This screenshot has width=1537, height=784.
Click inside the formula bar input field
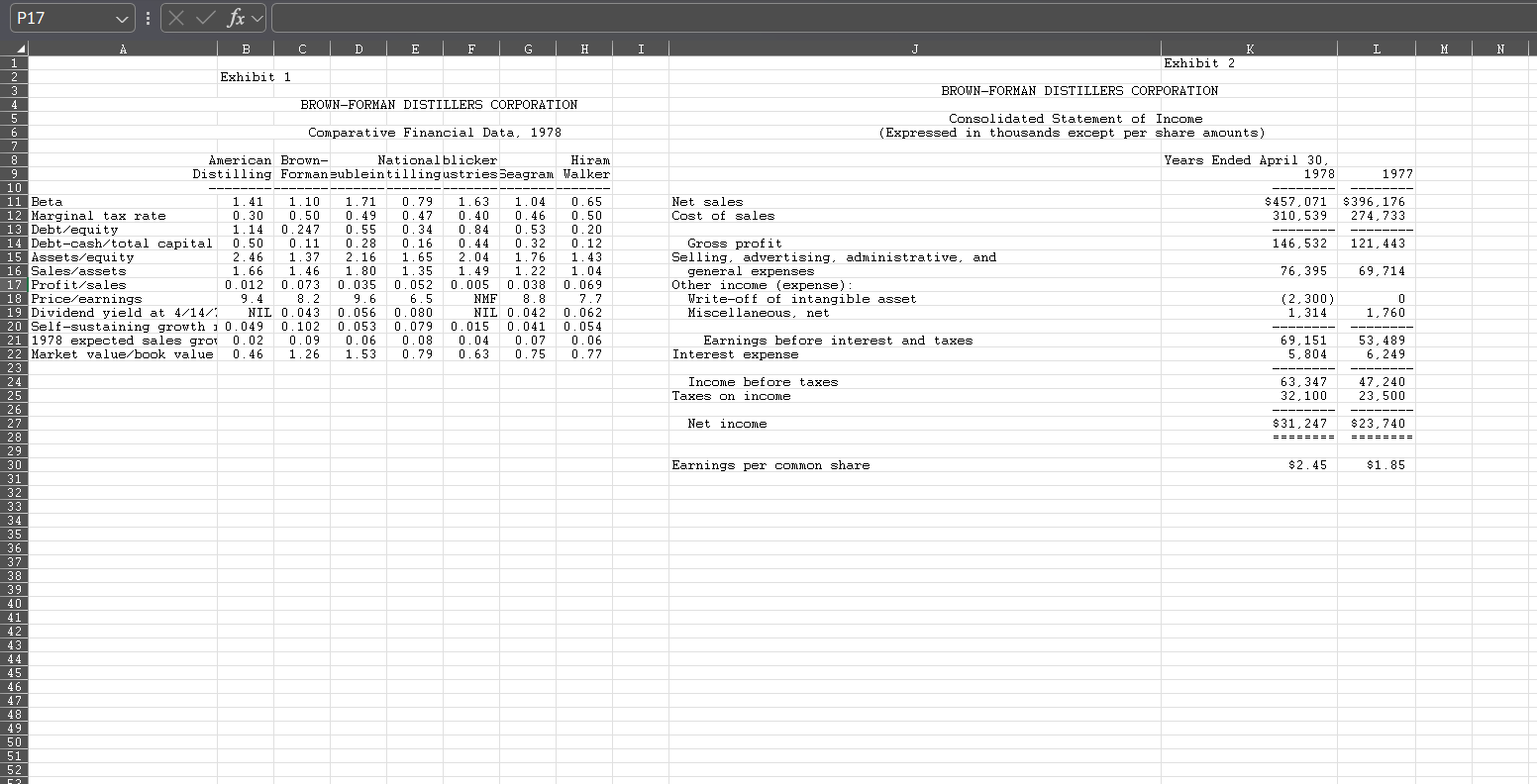(x=693, y=17)
